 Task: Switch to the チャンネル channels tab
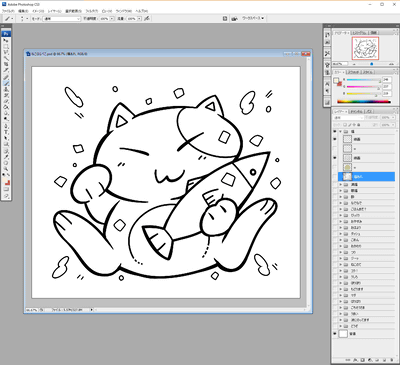pyautogui.click(x=357, y=112)
